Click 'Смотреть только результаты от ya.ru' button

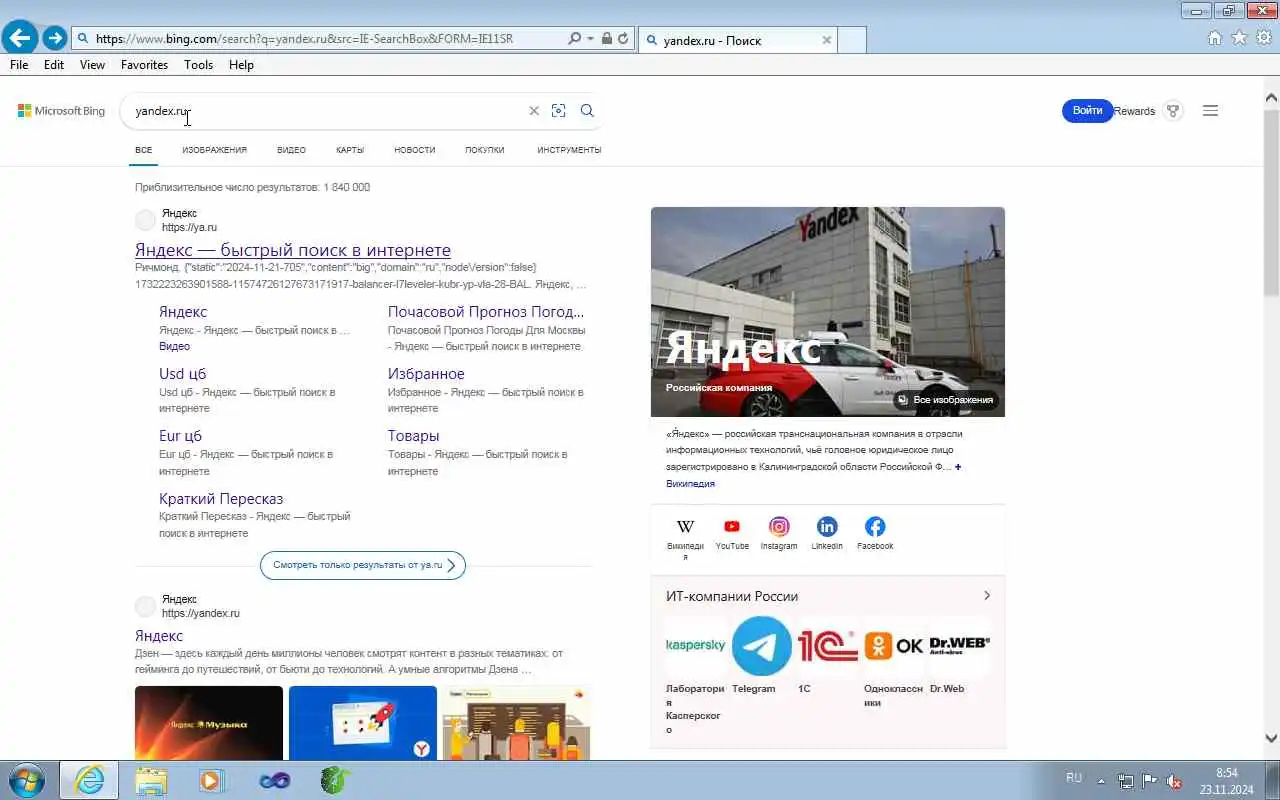pos(363,565)
